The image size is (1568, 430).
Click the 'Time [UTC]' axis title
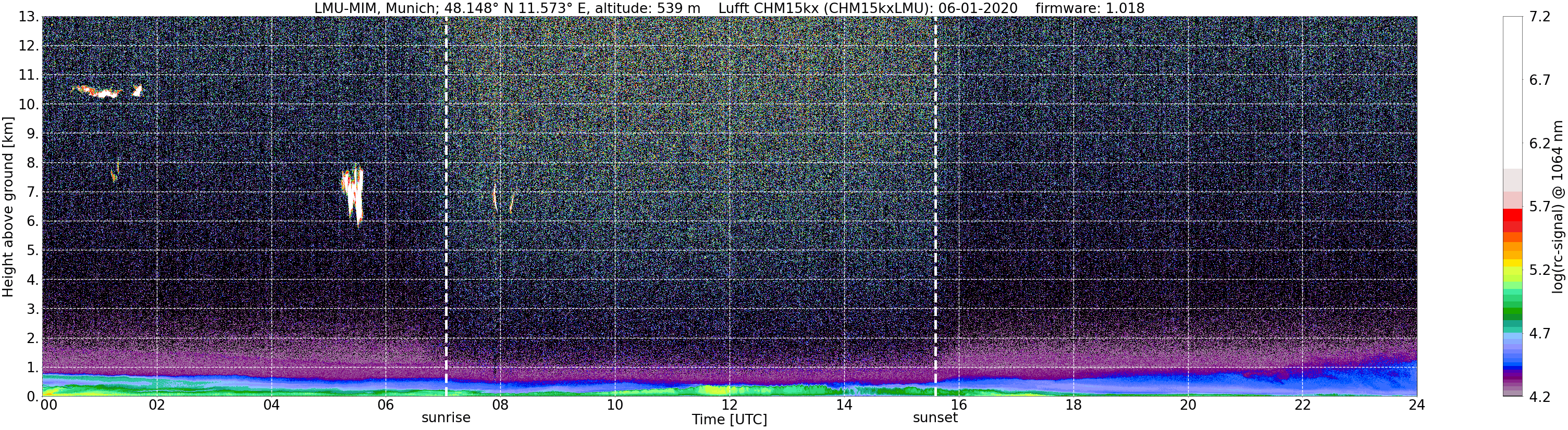coord(729,420)
